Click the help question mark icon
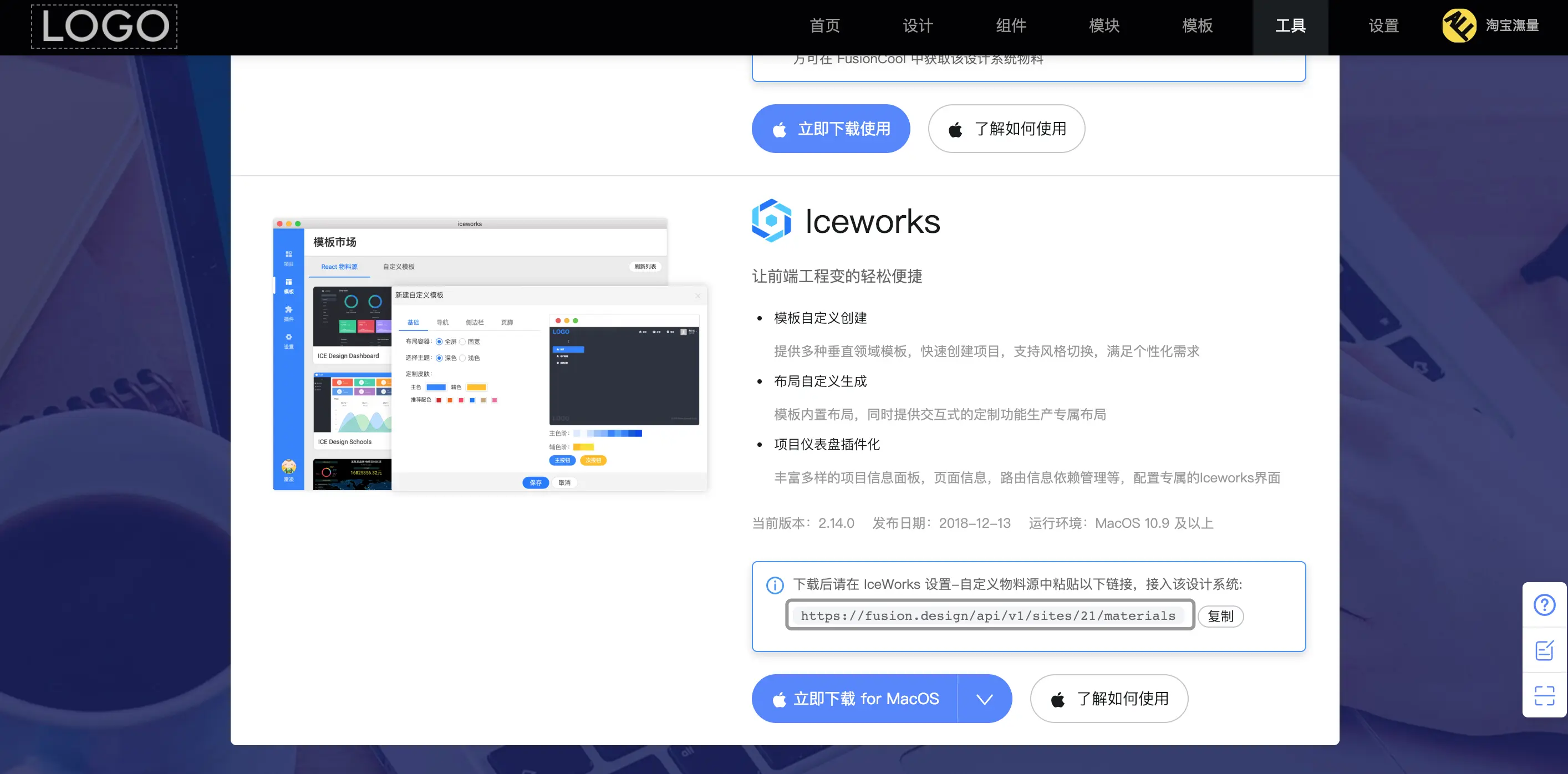 [x=1544, y=605]
